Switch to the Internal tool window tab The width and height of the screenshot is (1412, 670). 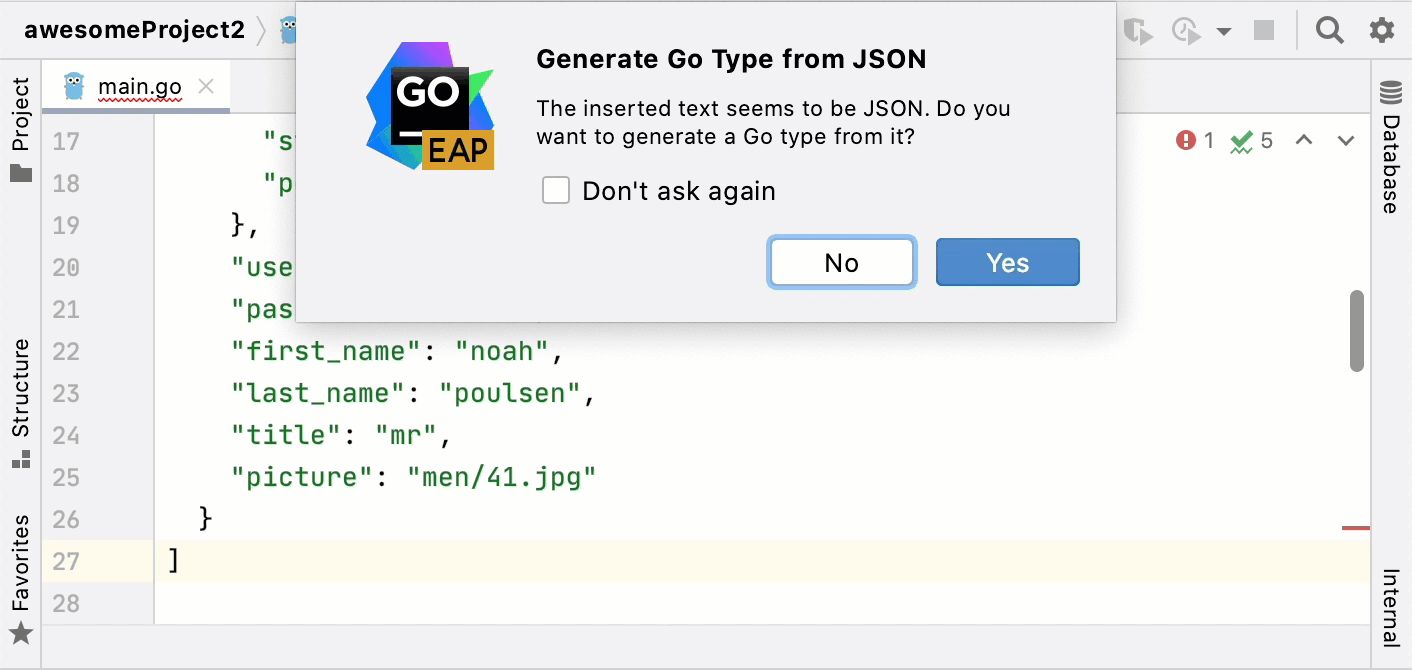tap(1389, 610)
